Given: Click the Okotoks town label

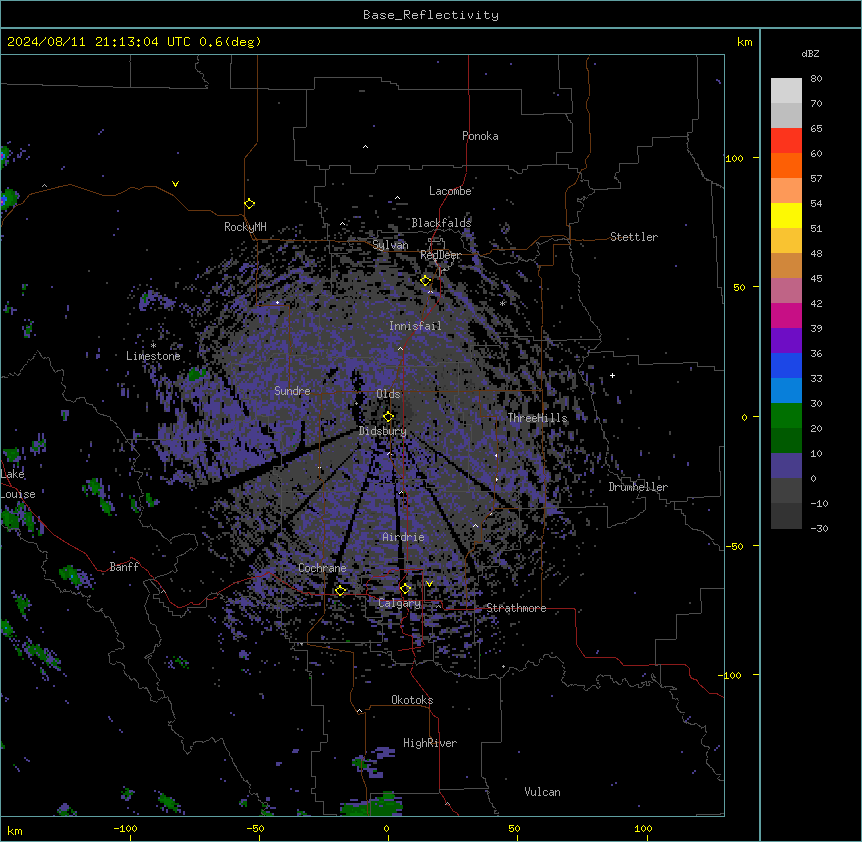Looking at the screenshot, I should click(x=412, y=700).
